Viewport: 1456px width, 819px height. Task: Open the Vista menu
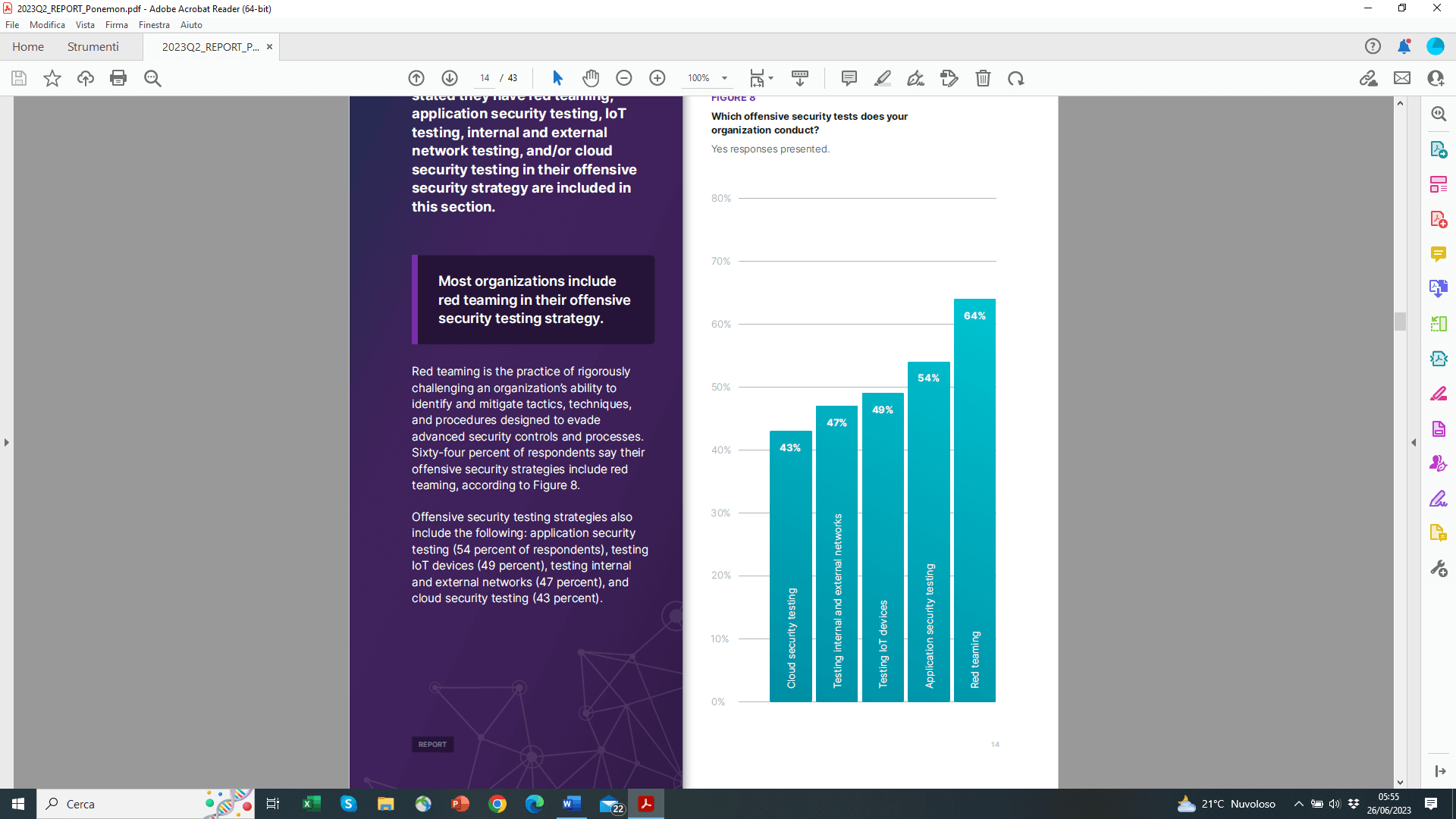click(85, 25)
